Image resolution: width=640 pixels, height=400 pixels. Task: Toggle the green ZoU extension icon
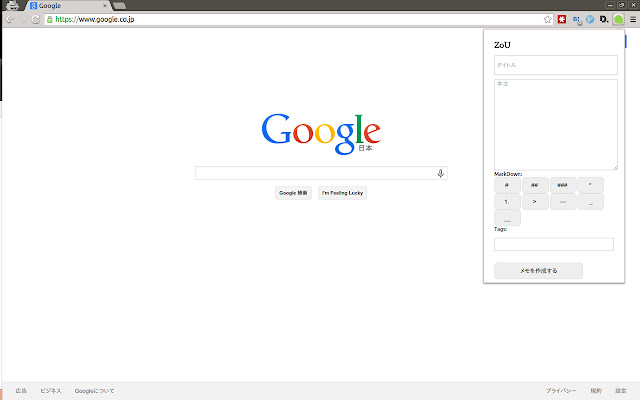619,19
